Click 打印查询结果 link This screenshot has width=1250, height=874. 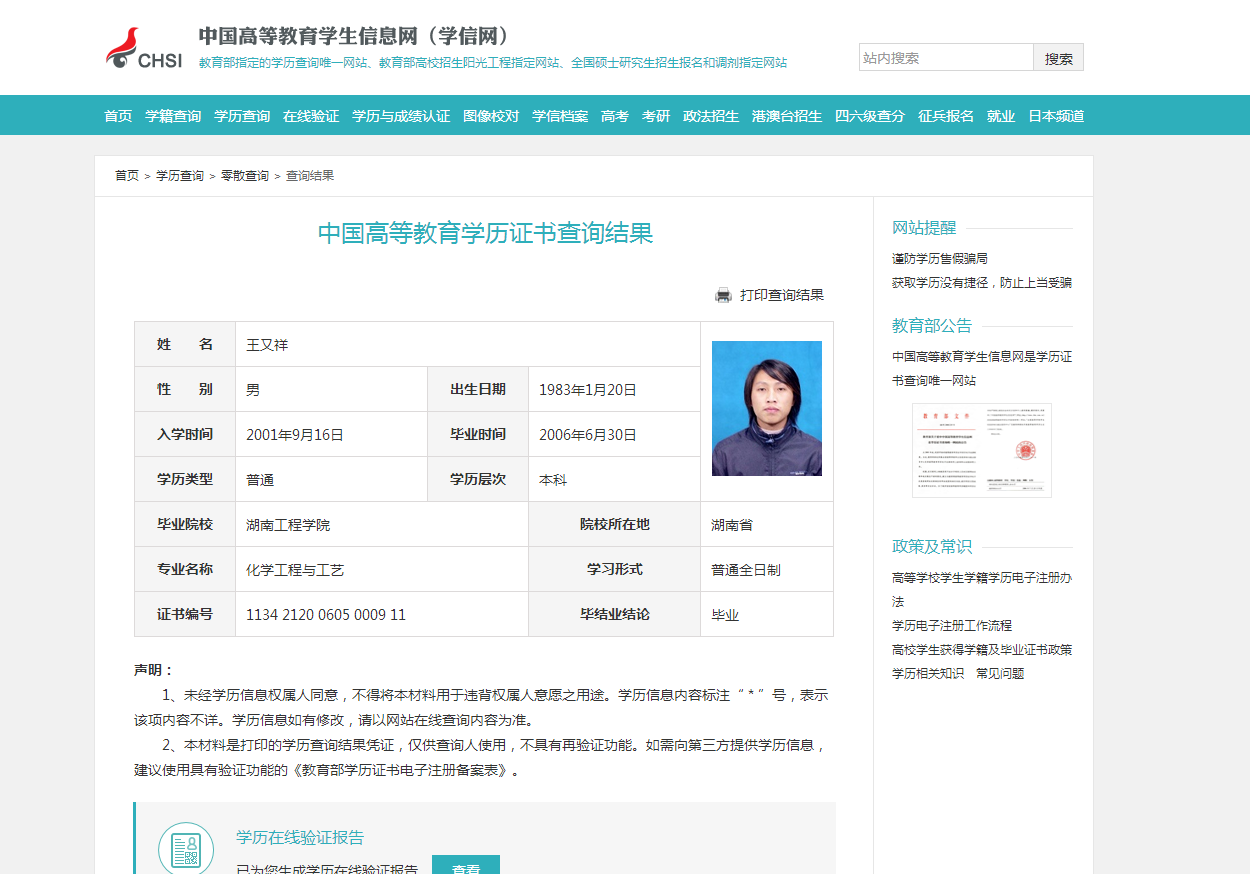point(782,295)
